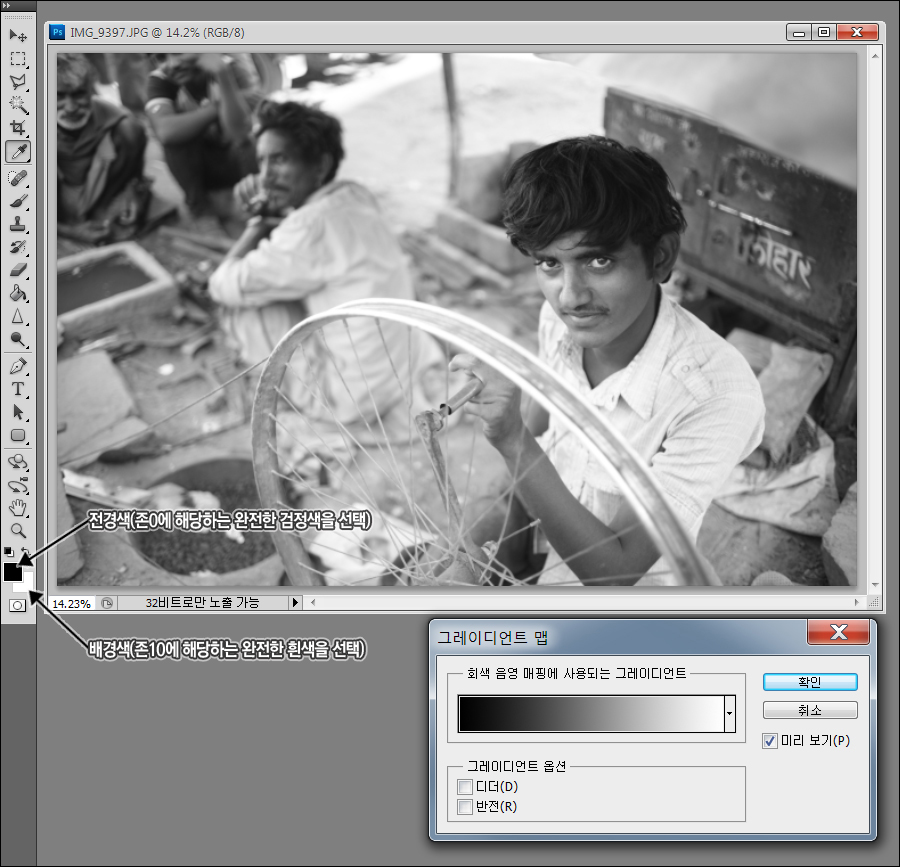Viewport: 900px width, 867px height.
Task: Enable the 디더(D) checkbox
Action: pyautogui.click(x=465, y=787)
